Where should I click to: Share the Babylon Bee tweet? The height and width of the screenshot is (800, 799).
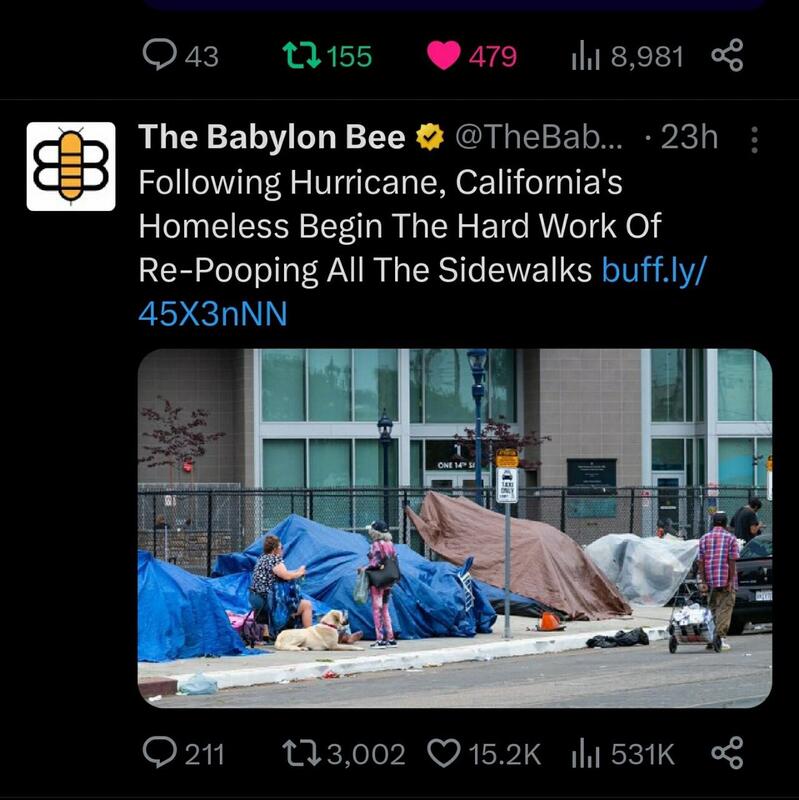(727, 753)
